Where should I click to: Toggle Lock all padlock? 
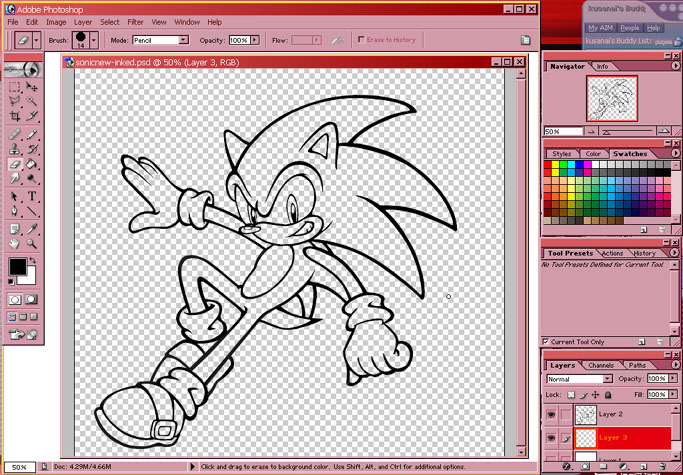[x=608, y=395]
